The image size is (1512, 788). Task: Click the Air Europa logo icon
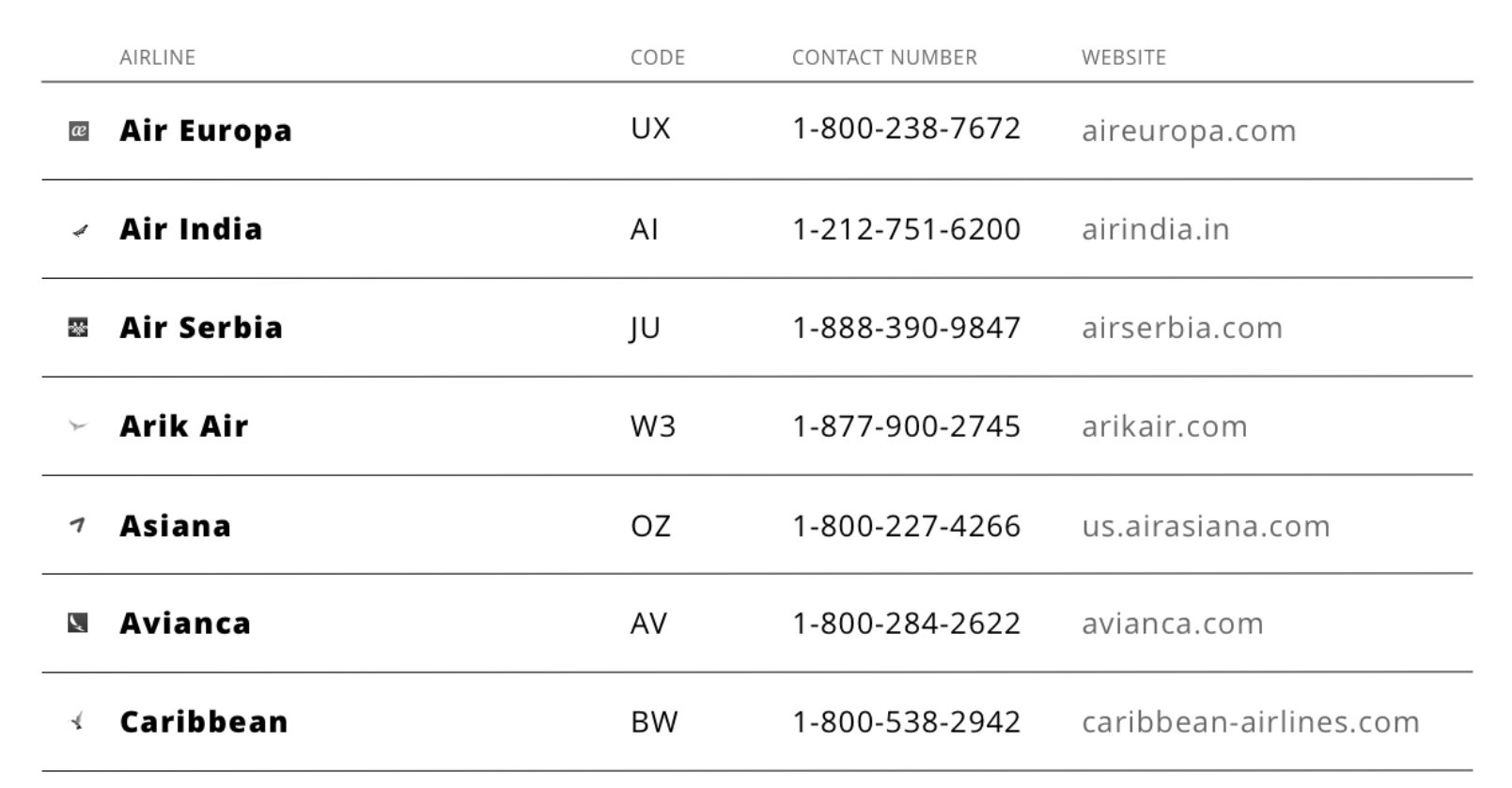tap(79, 131)
